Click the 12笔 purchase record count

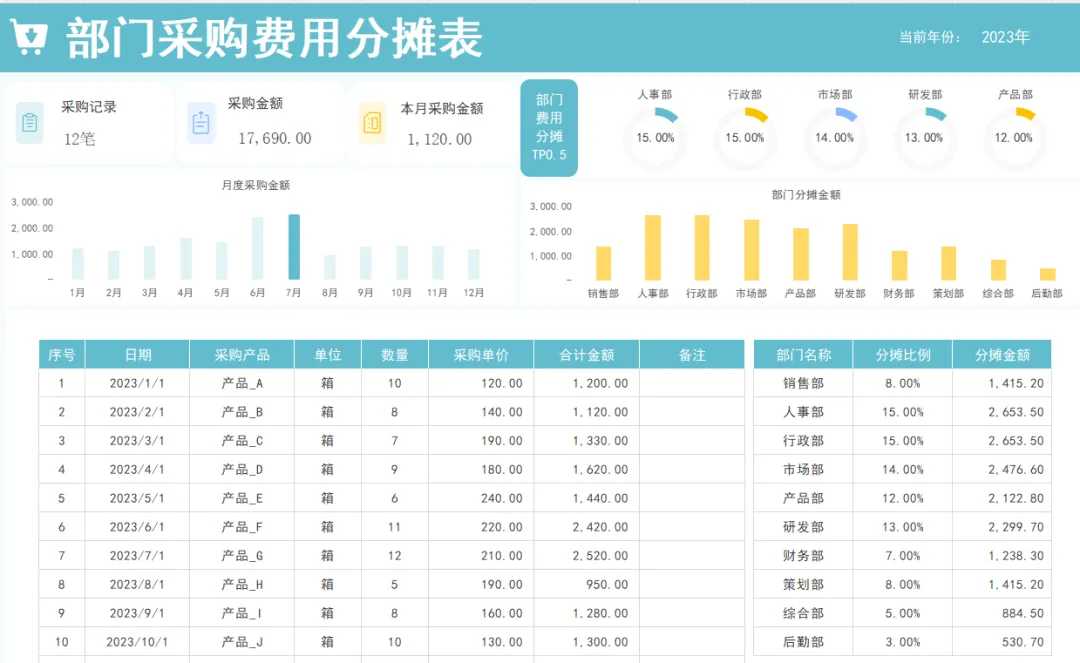[79, 139]
